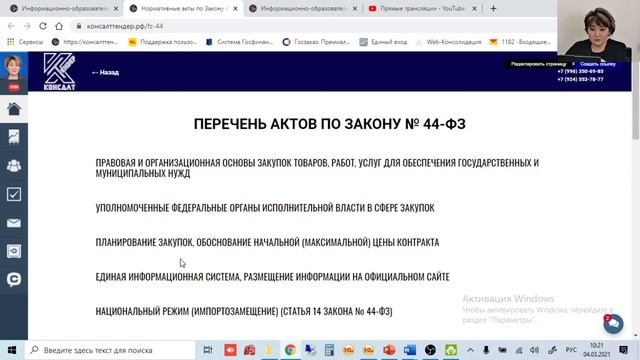Click the Консалт logo

60,71
